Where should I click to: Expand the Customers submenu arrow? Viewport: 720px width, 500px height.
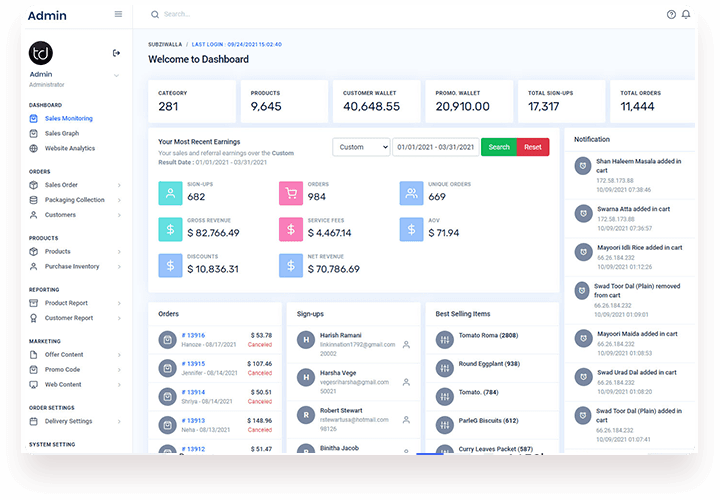pos(119,215)
